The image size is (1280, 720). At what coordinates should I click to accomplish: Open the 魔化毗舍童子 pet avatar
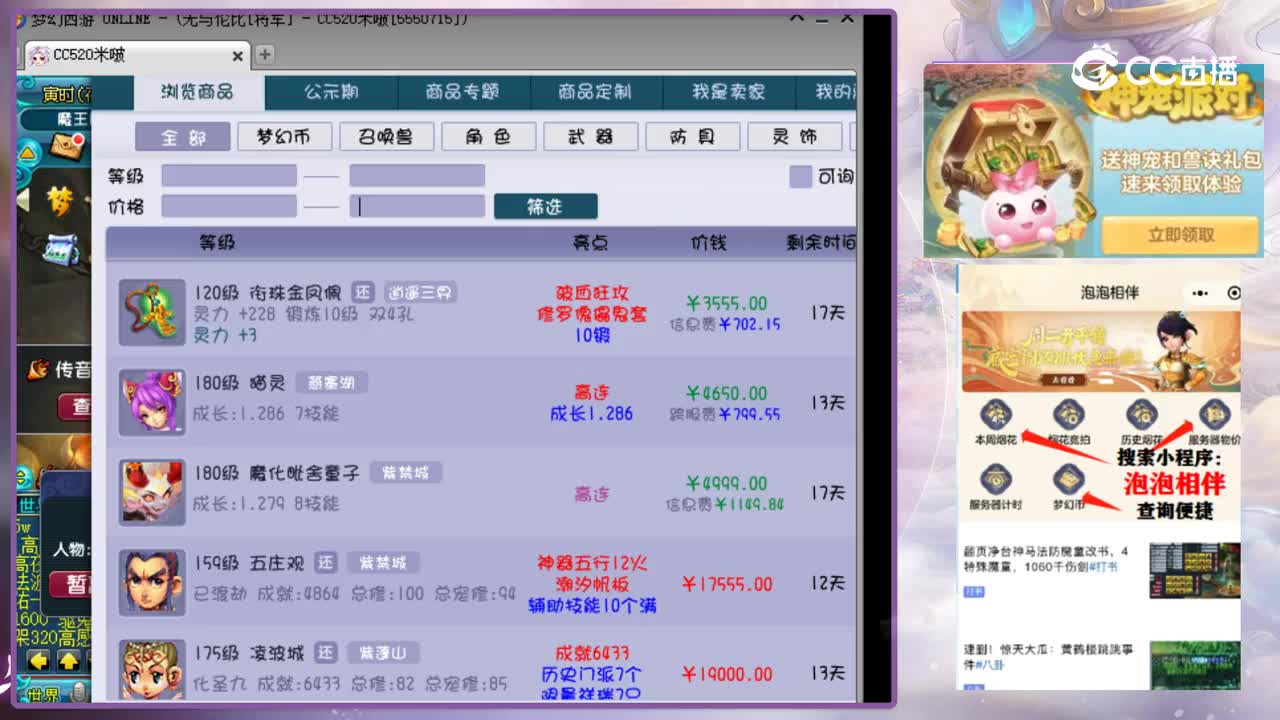pos(152,492)
